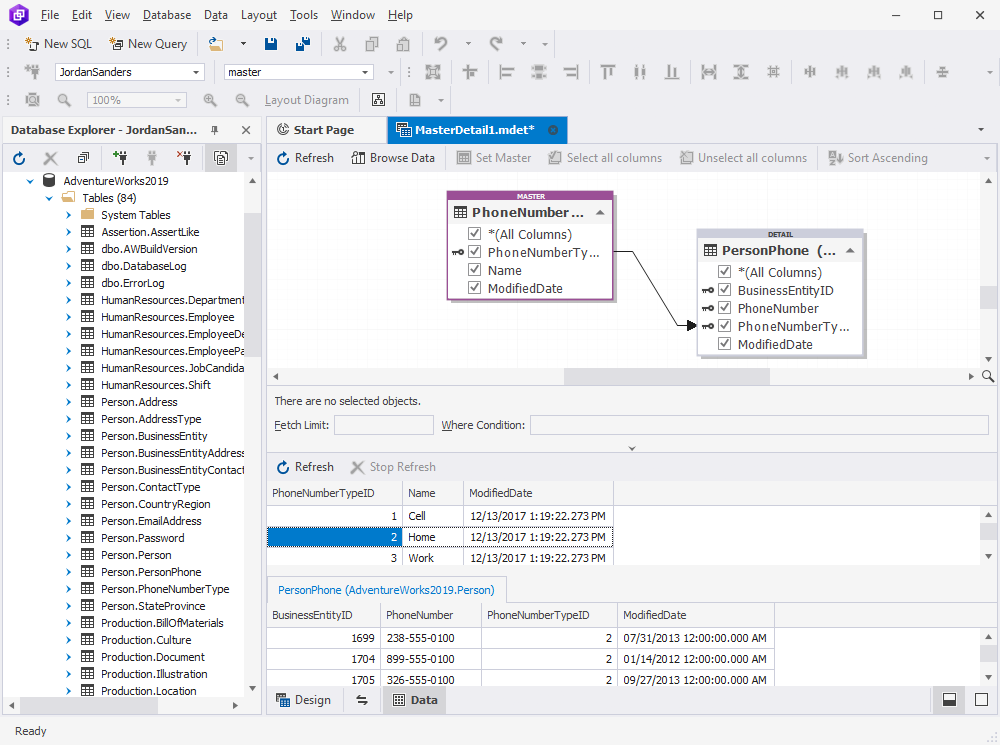Collapse the Tables (84) folder
The width and height of the screenshot is (1000, 745).
click(x=49, y=198)
